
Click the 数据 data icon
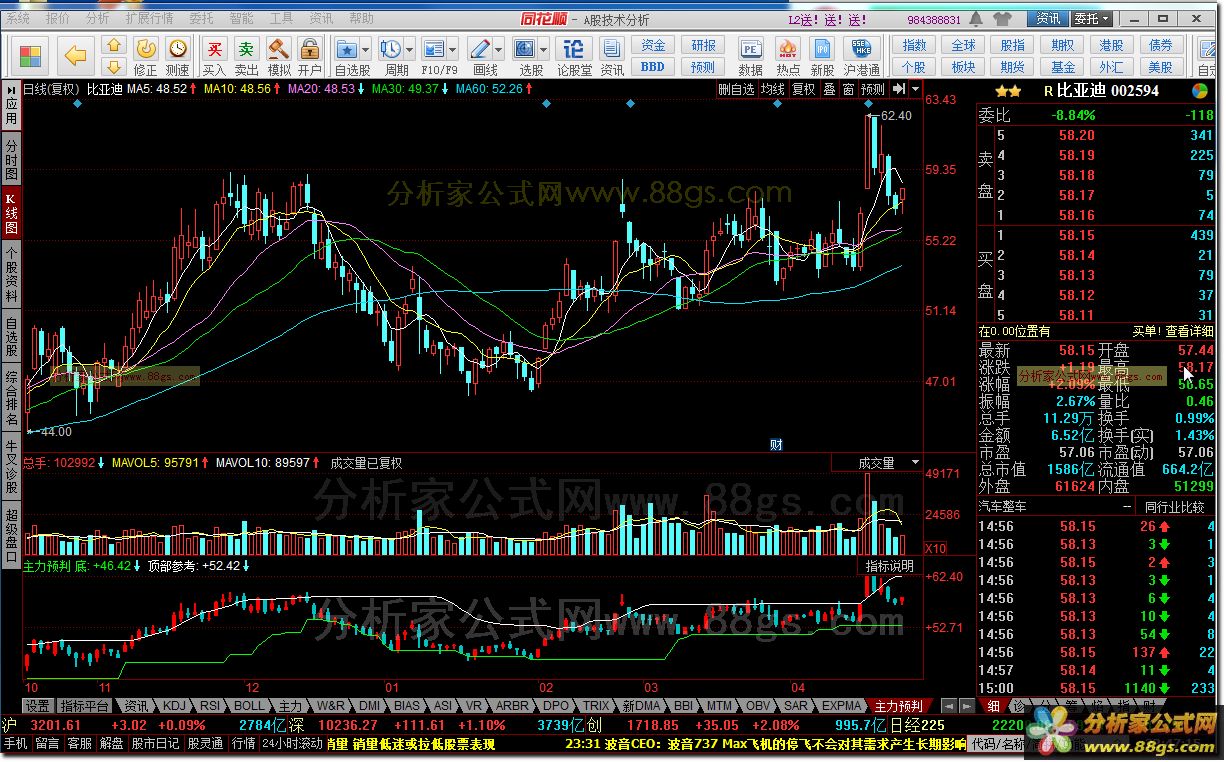[750, 49]
